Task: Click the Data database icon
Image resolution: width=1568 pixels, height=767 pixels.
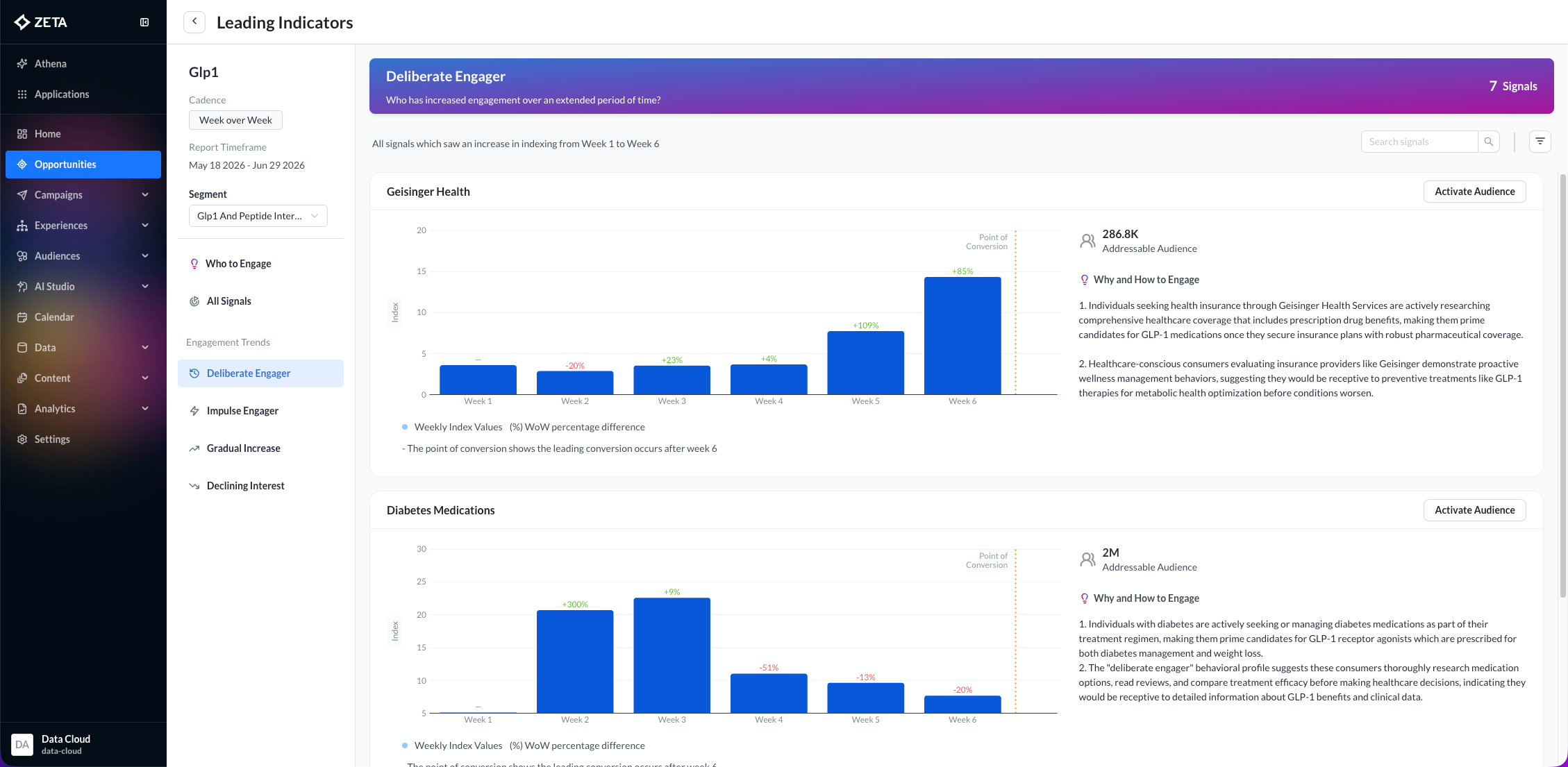Action: pos(22,348)
